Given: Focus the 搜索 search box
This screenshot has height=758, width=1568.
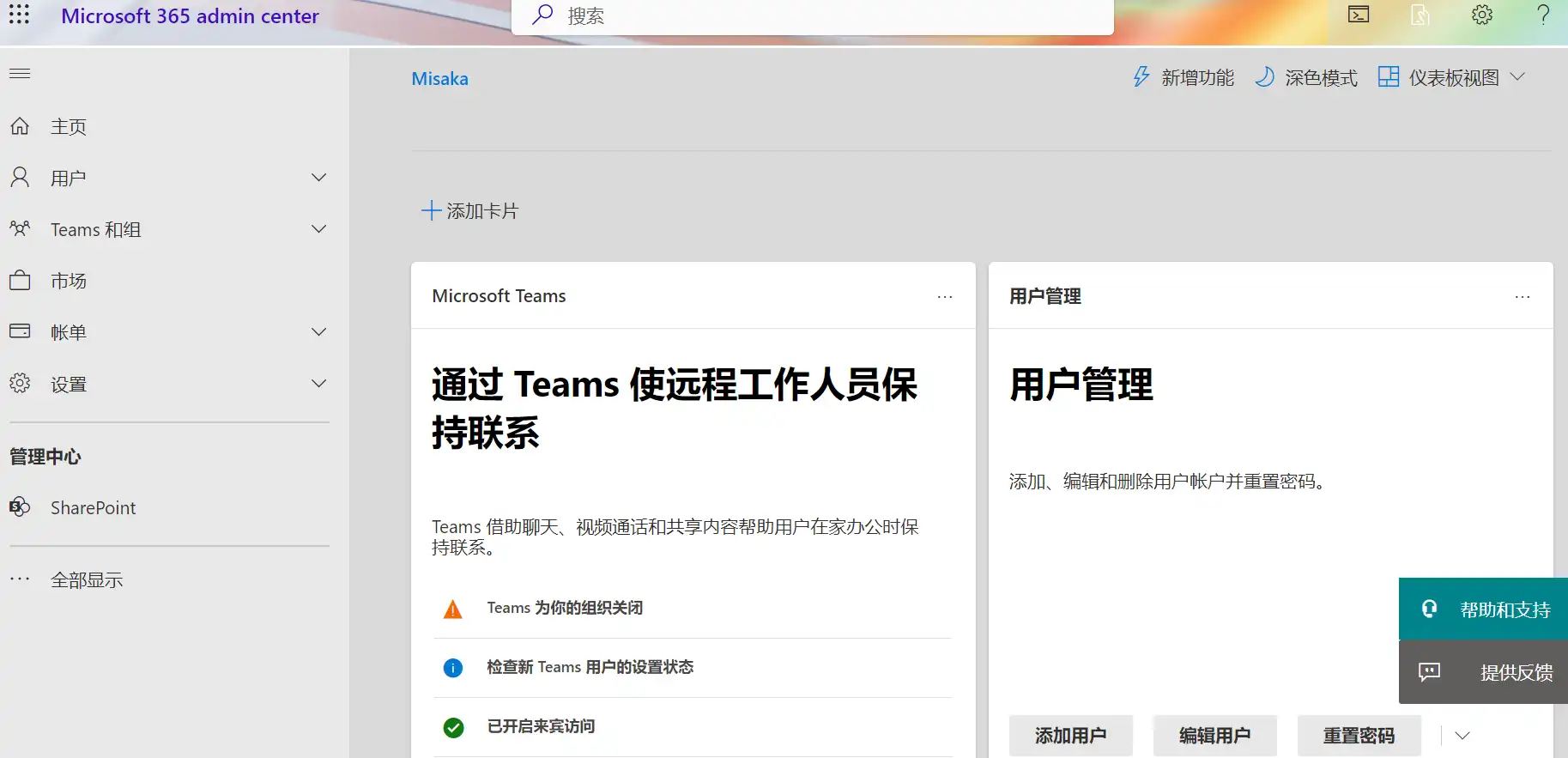Looking at the screenshot, I should [x=813, y=16].
